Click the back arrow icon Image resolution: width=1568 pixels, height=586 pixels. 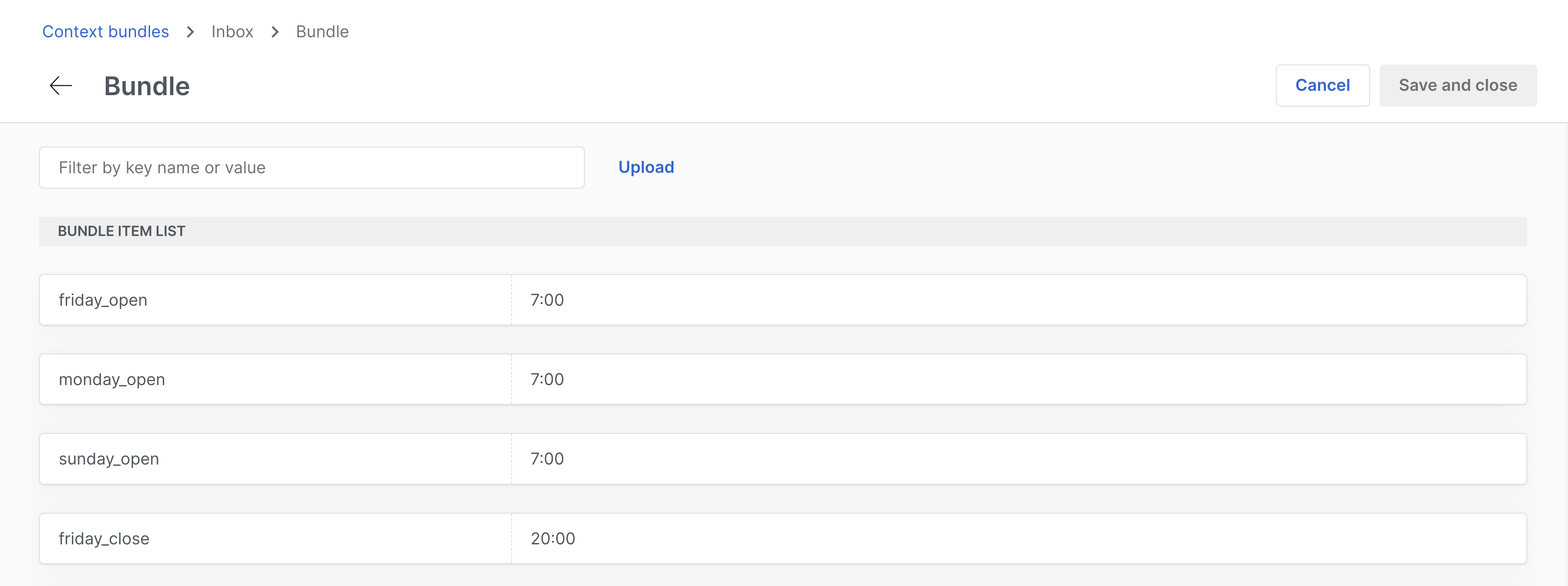point(61,86)
